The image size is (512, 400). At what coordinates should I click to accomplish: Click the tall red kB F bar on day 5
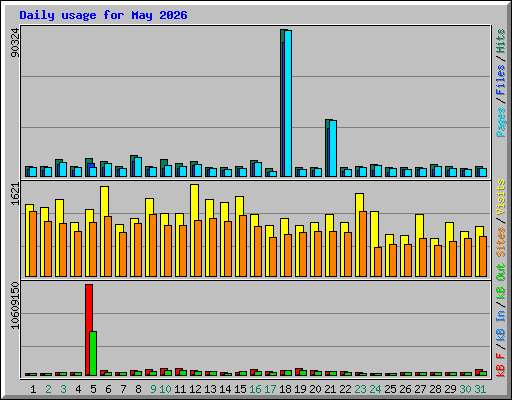click(x=89, y=330)
